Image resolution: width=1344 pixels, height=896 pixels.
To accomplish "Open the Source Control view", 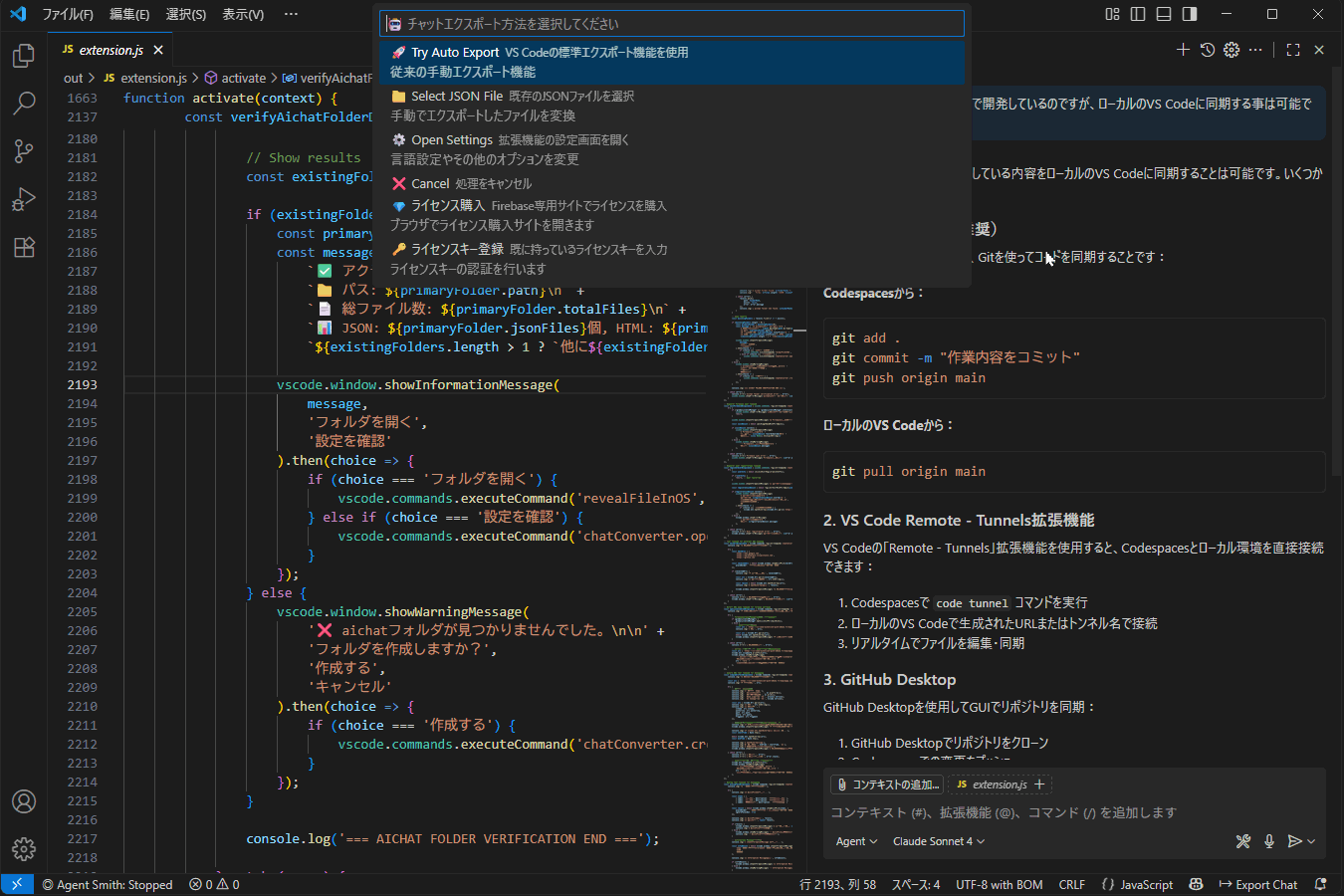I will (x=24, y=151).
